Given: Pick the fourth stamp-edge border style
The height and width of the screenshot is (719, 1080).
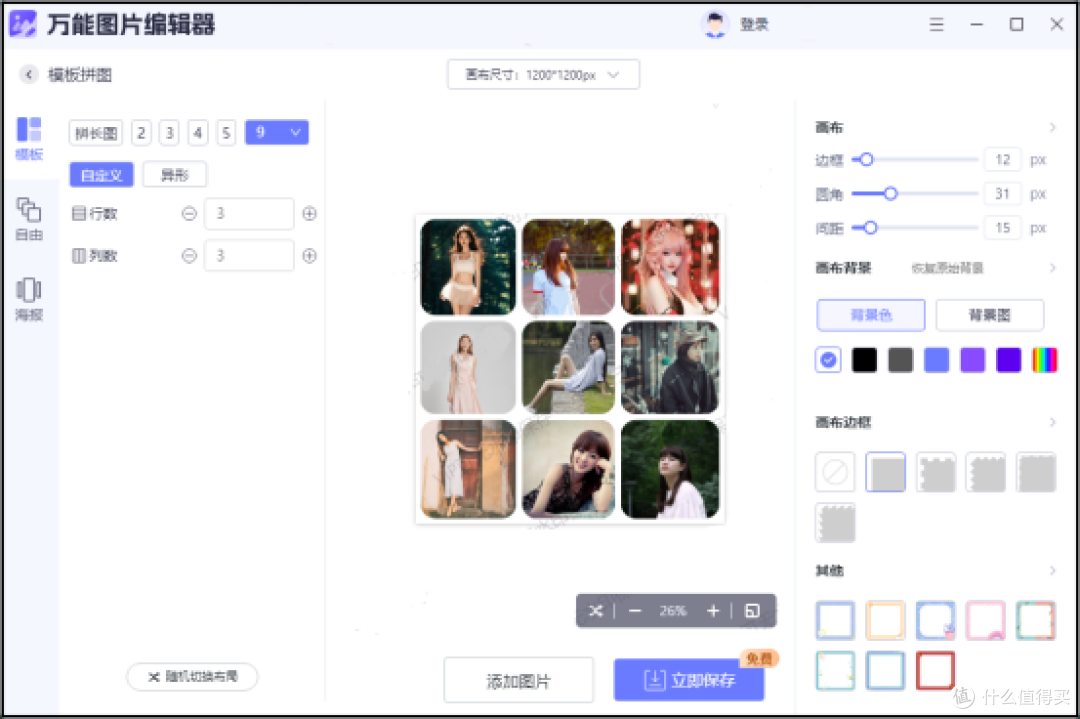Looking at the screenshot, I should click(986, 472).
